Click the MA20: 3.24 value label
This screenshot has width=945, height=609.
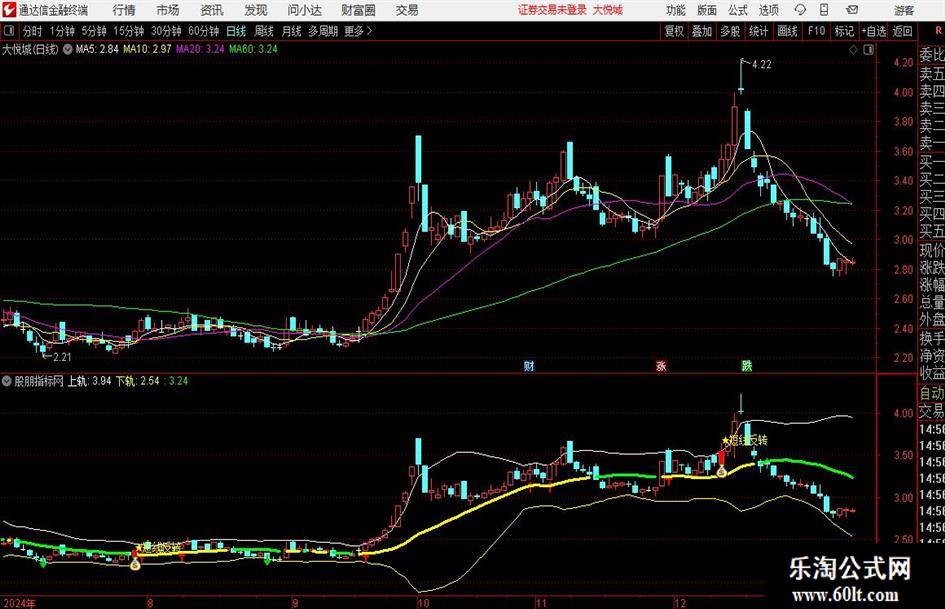[x=200, y=49]
